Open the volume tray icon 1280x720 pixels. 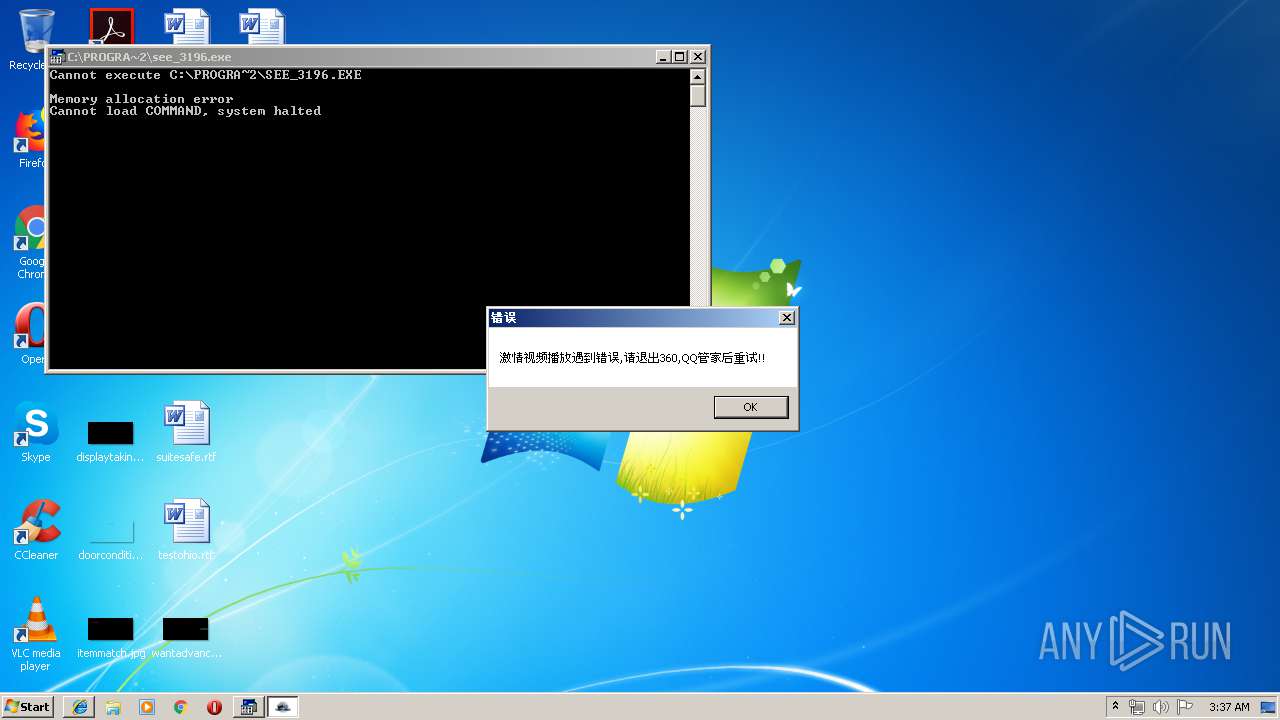pyautogui.click(x=1160, y=706)
